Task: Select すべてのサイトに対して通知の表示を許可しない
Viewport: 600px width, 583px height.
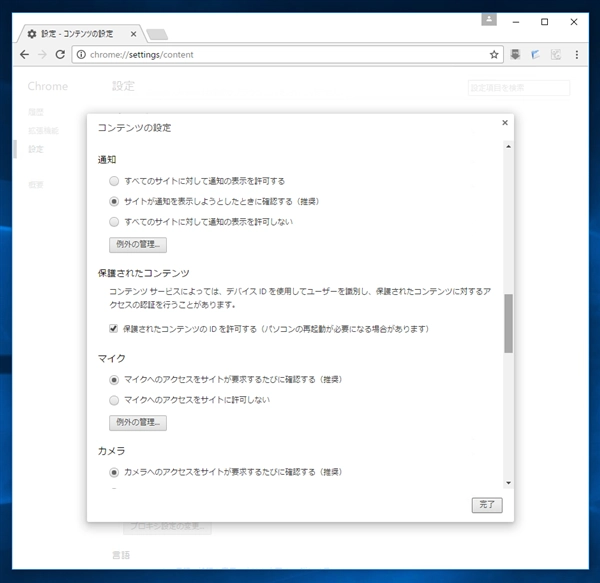Action: tap(114, 222)
